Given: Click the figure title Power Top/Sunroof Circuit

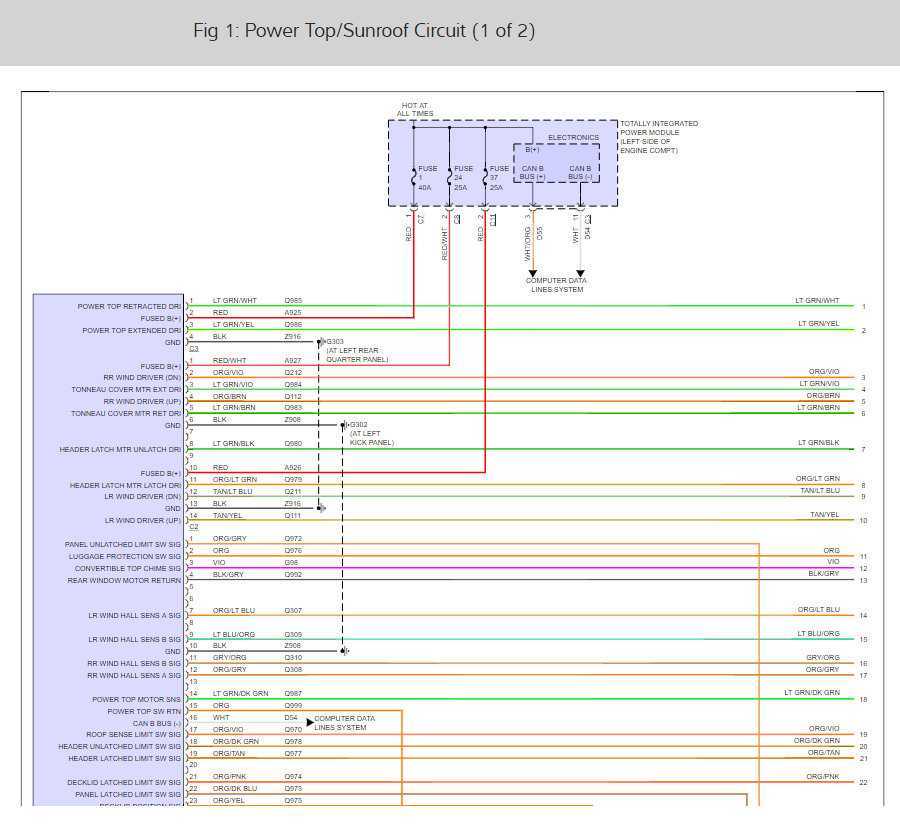Looking at the screenshot, I should tap(364, 30).
